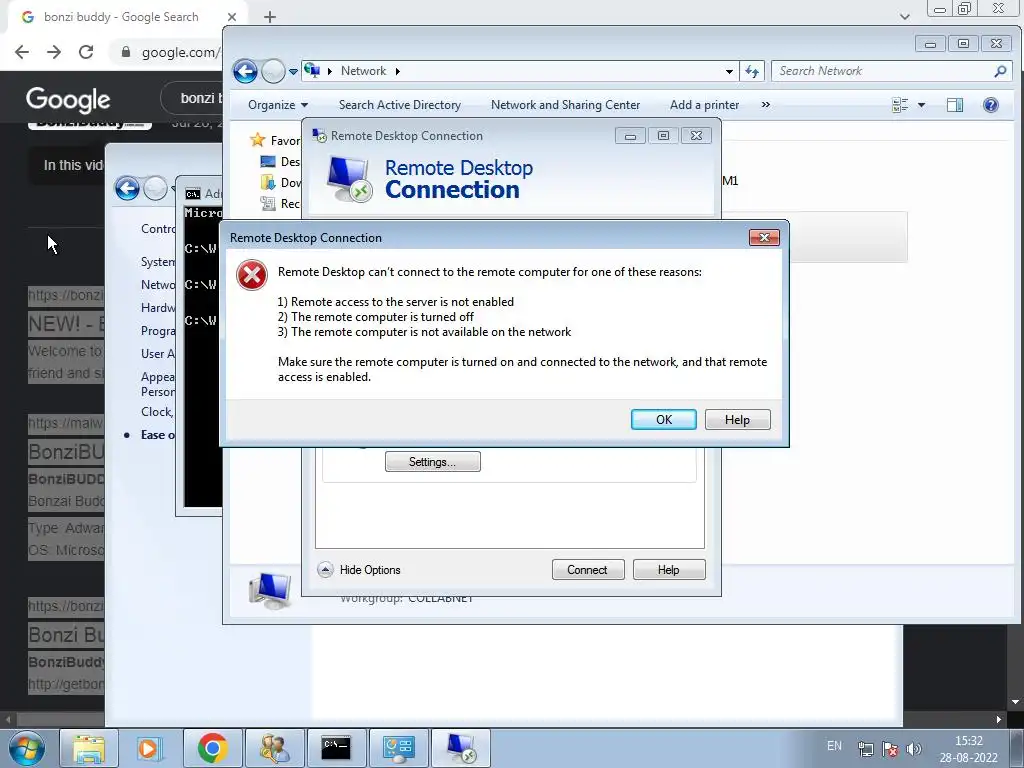The image size is (1024, 768).
Task: Open the Programs category in Control Panel
Action: tap(157, 331)
